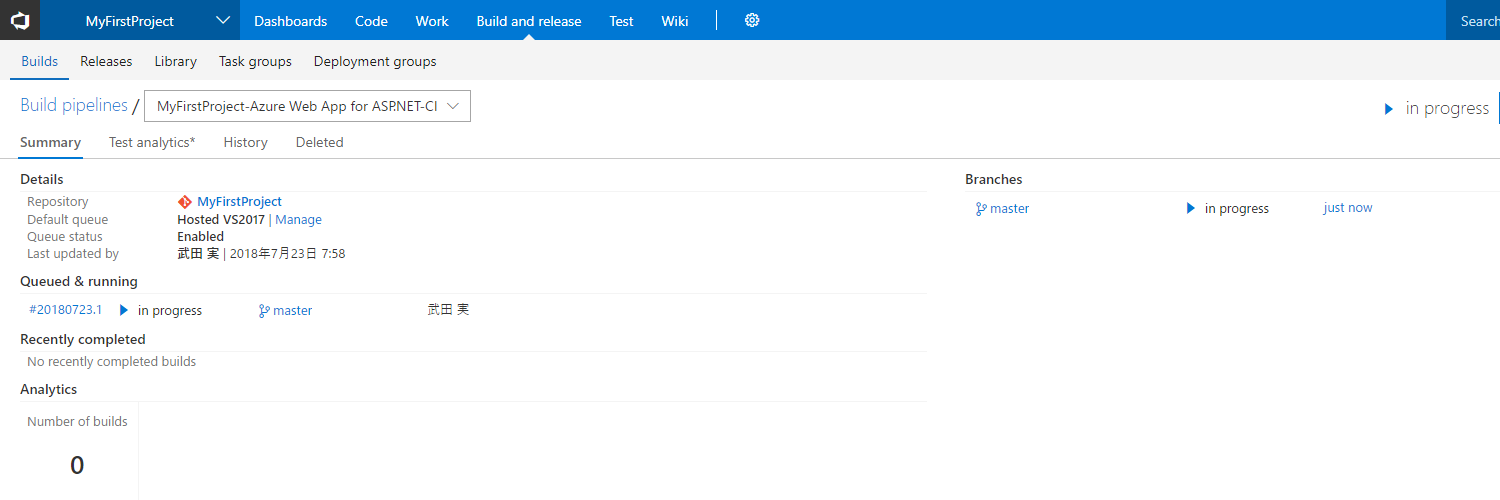Expand the MyFirstProject project selector

[x=222, y=20]
